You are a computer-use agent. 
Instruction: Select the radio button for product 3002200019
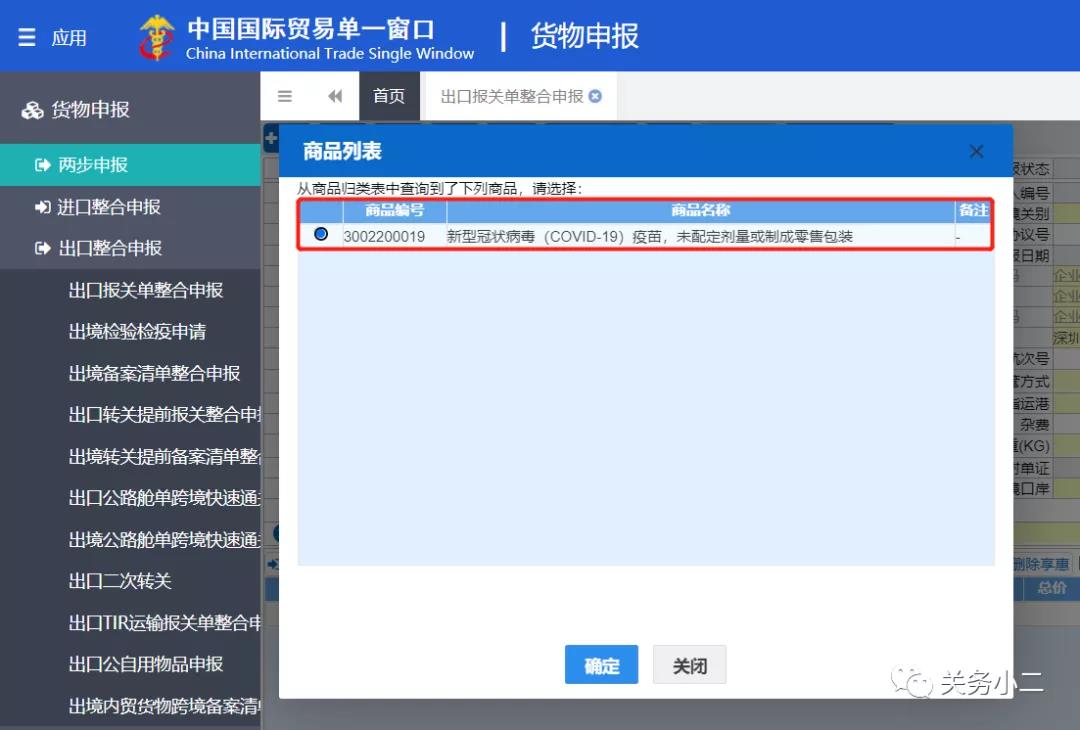[321, 235]
